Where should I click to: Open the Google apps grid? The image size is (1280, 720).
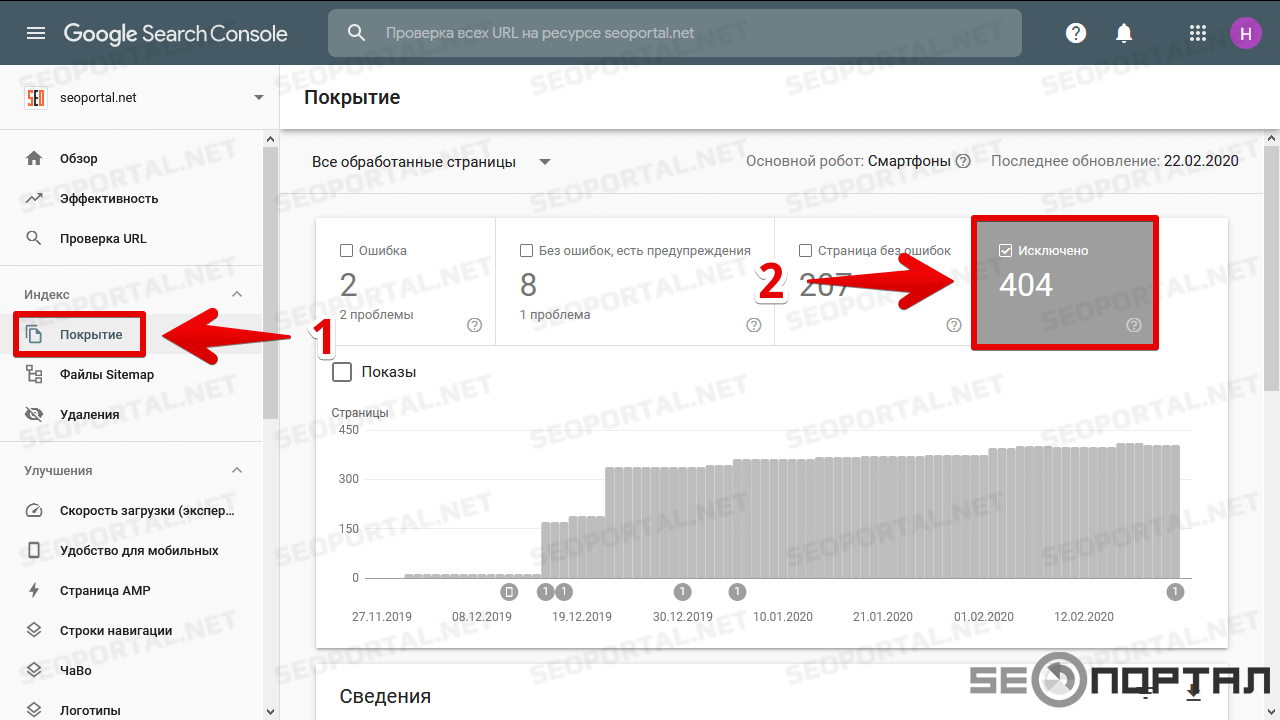point(1198,33)
